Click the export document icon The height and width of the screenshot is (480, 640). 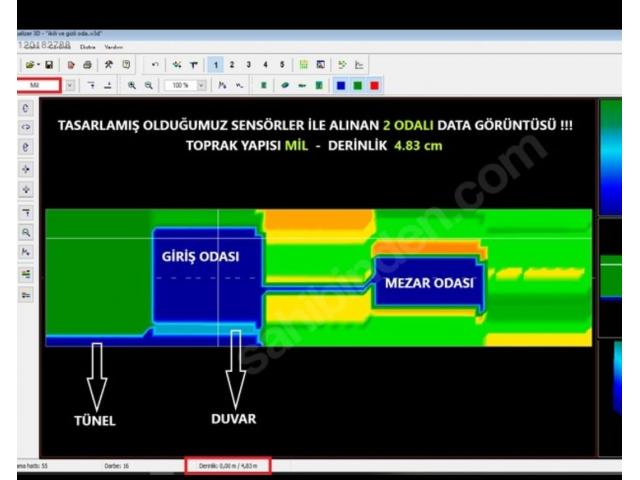[71, 64]
